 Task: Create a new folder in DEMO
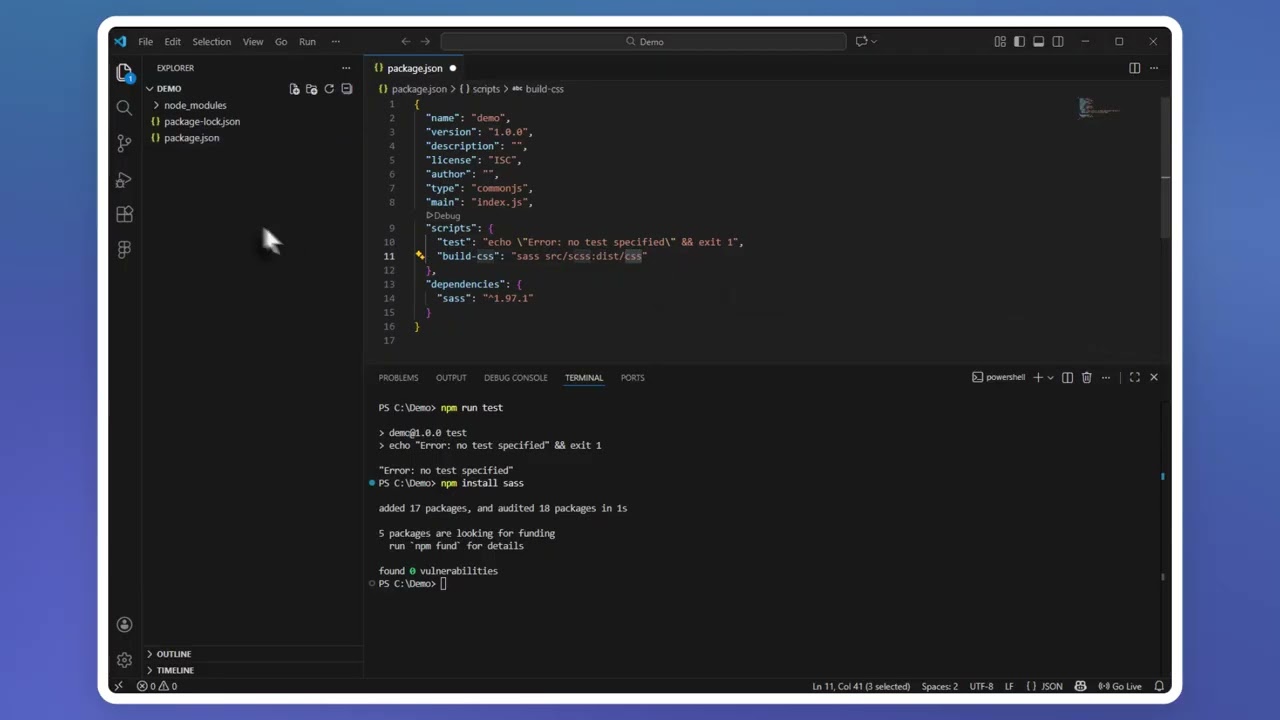click(311, 89)
